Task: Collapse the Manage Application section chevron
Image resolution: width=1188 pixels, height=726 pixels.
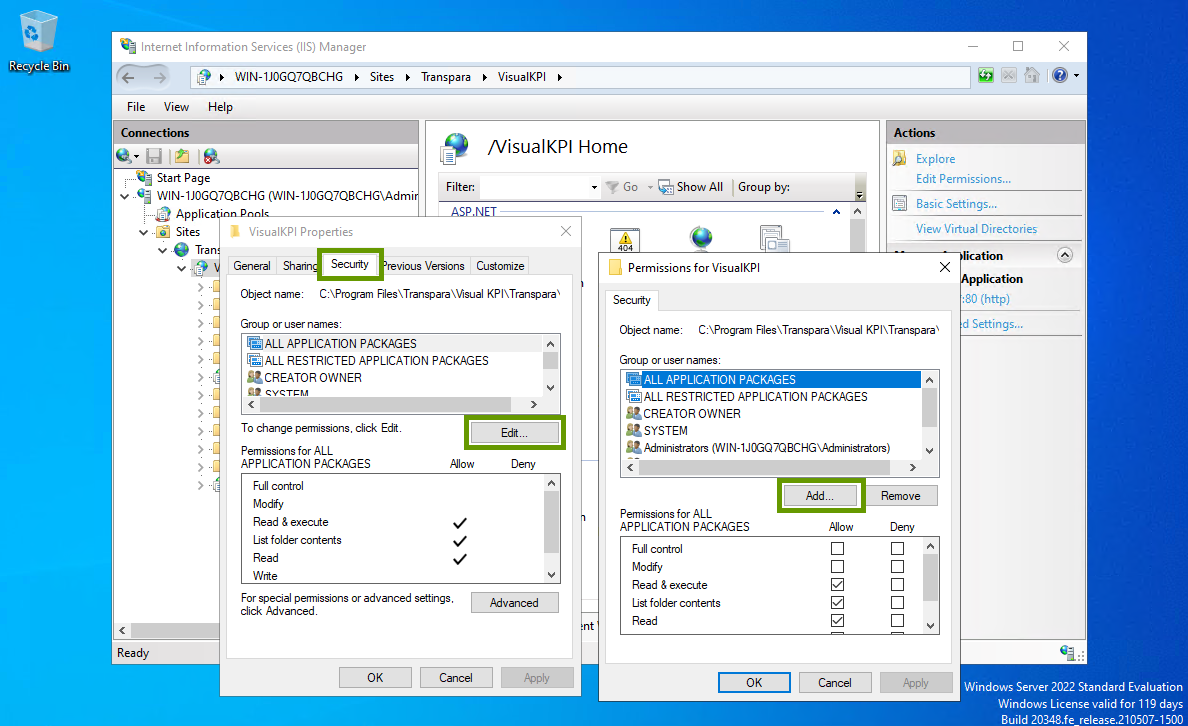Action: (x=1064, y=255)
